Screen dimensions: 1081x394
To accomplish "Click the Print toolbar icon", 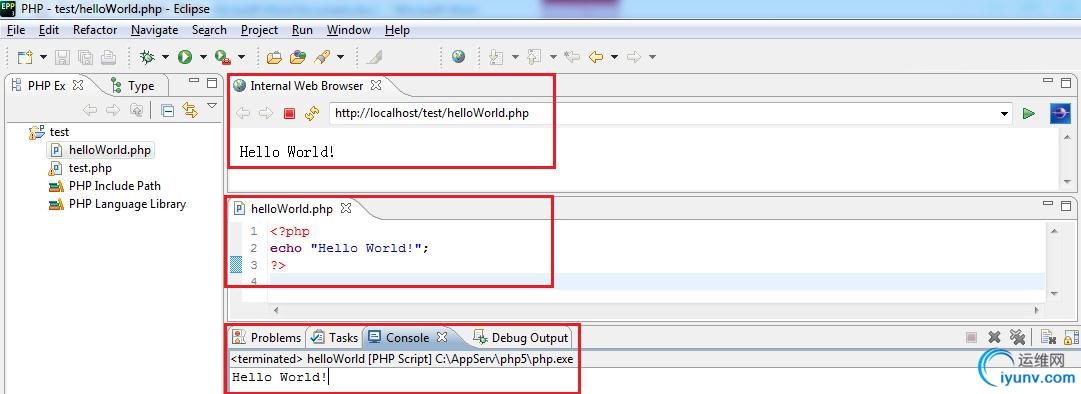I will click(x=108, y=57).
